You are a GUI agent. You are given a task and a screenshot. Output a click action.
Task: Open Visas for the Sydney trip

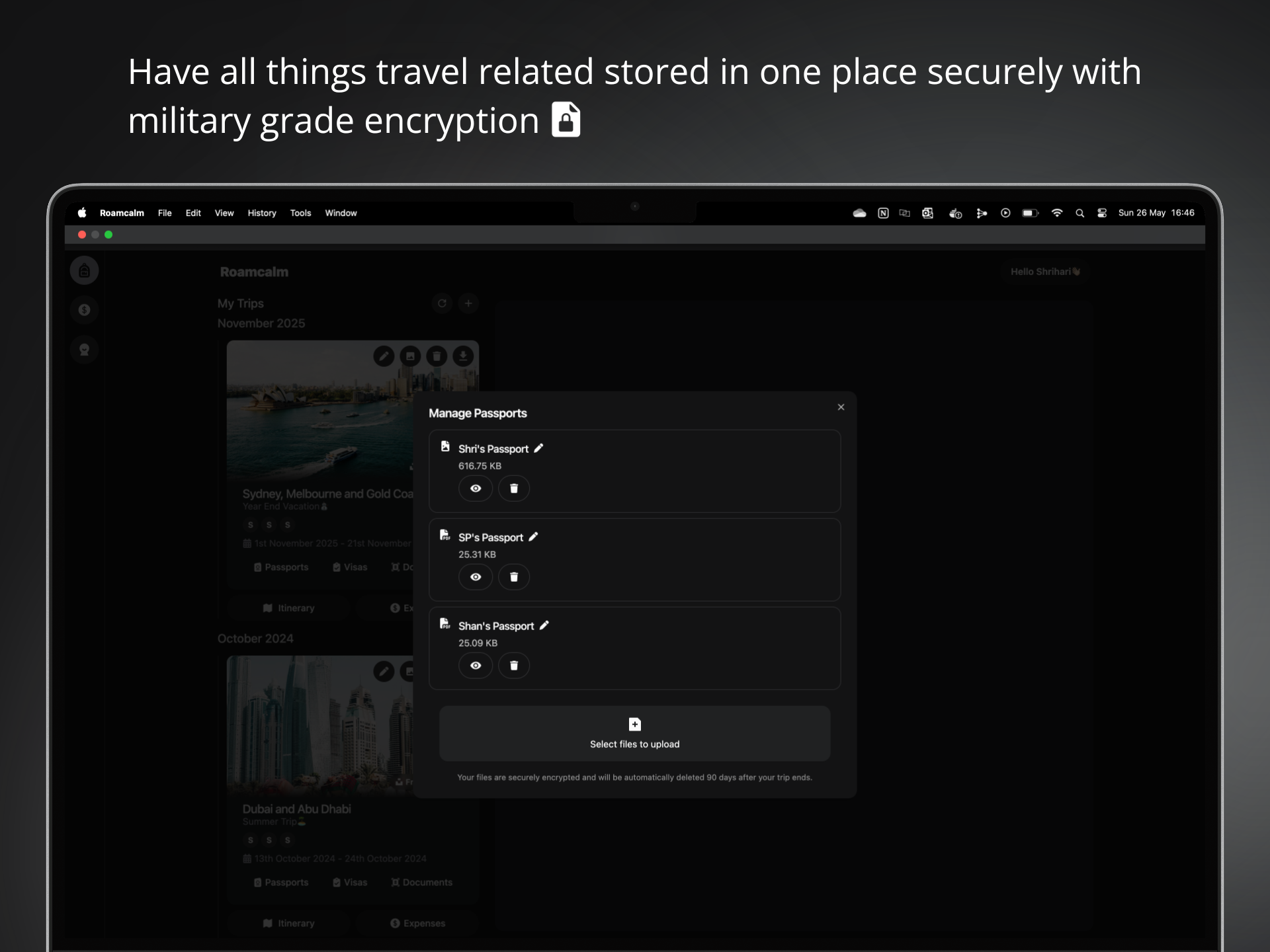click(x=350, y=567)
